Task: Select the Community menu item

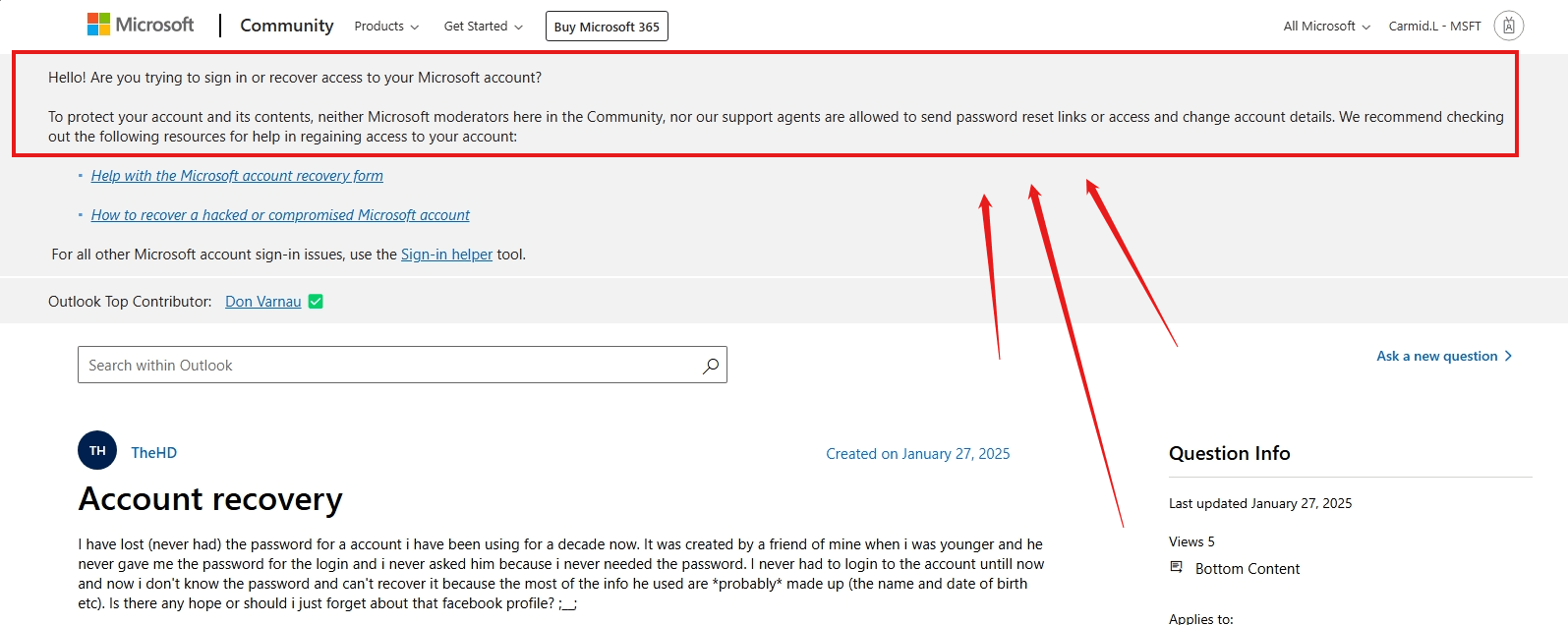Action: coord(286,25)
